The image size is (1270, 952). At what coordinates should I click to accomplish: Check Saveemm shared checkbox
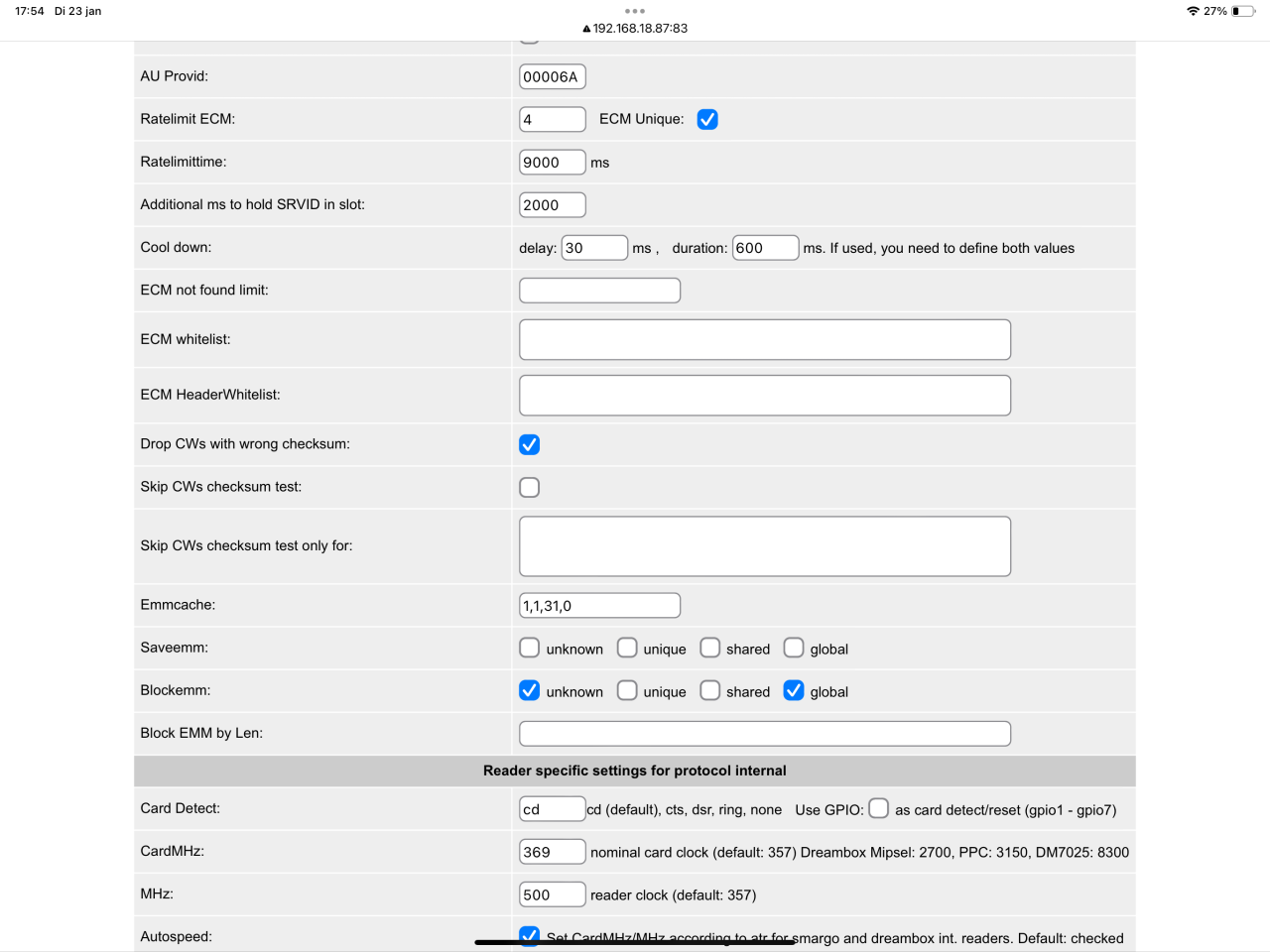pyautogui.click(x=710, y=648)
